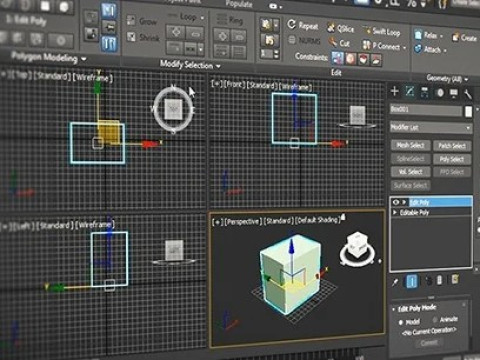Click the Swift Loop tool

pyautogui.click(x=382, y=32)
